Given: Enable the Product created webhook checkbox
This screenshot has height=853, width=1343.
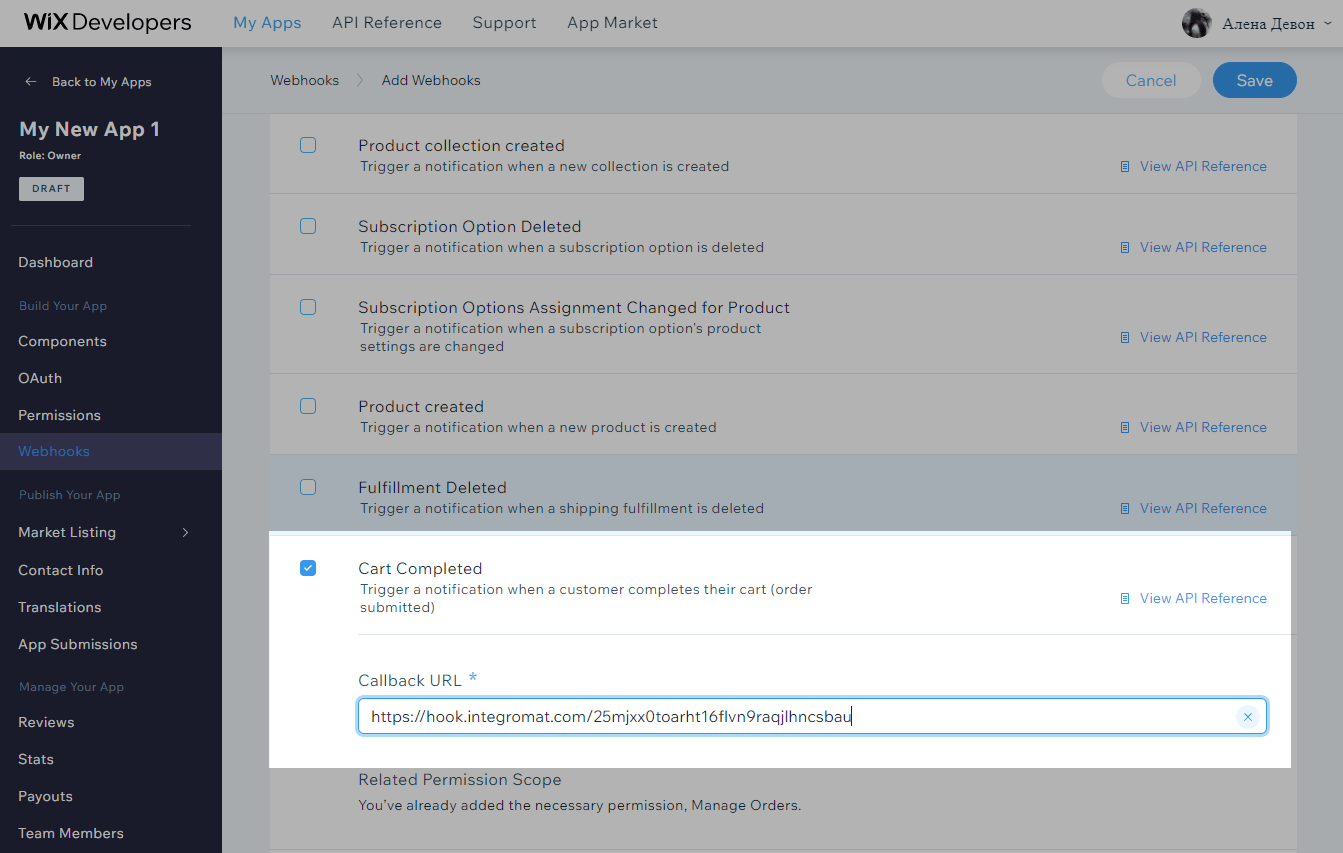Looking at the screenshot, I should tap(308, 406).
